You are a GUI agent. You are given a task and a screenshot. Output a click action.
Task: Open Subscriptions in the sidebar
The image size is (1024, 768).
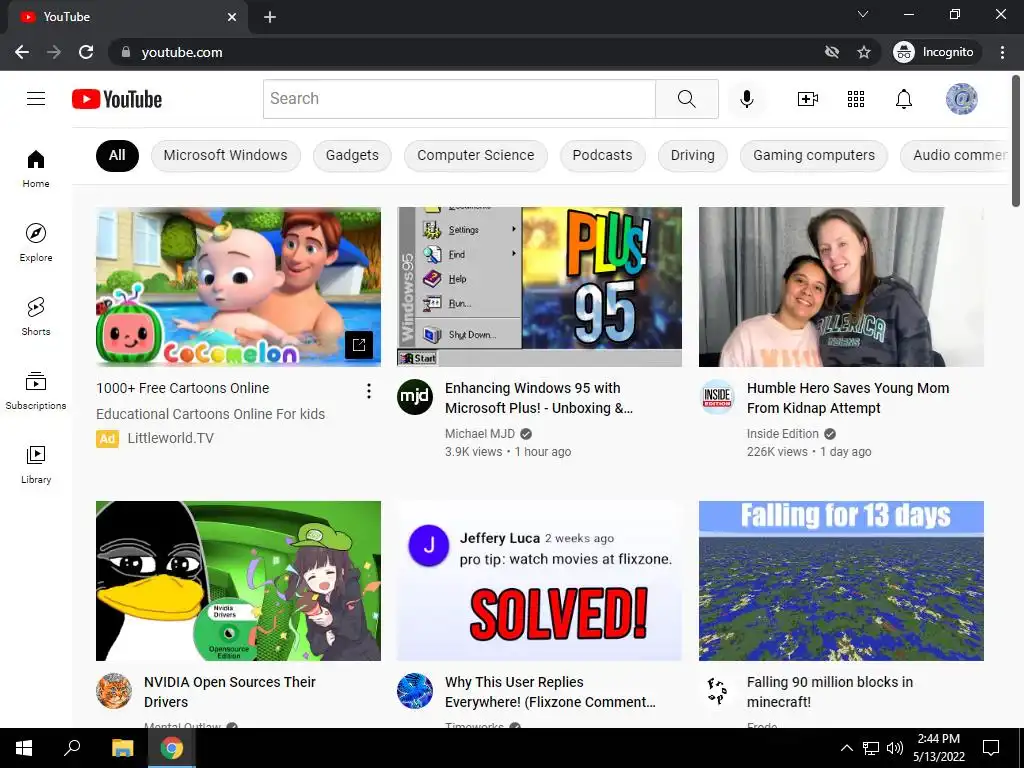click(36, 391)
